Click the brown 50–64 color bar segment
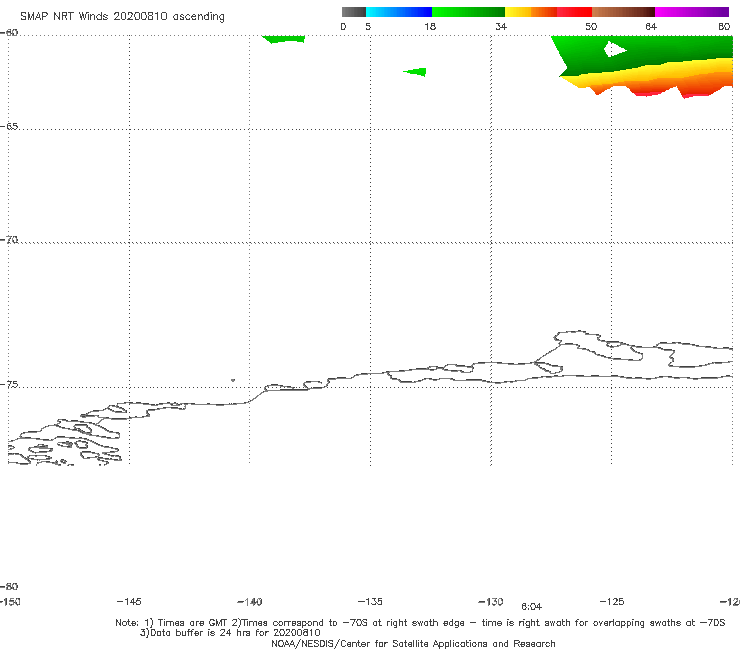740x650 pixels. coord(623,12)
